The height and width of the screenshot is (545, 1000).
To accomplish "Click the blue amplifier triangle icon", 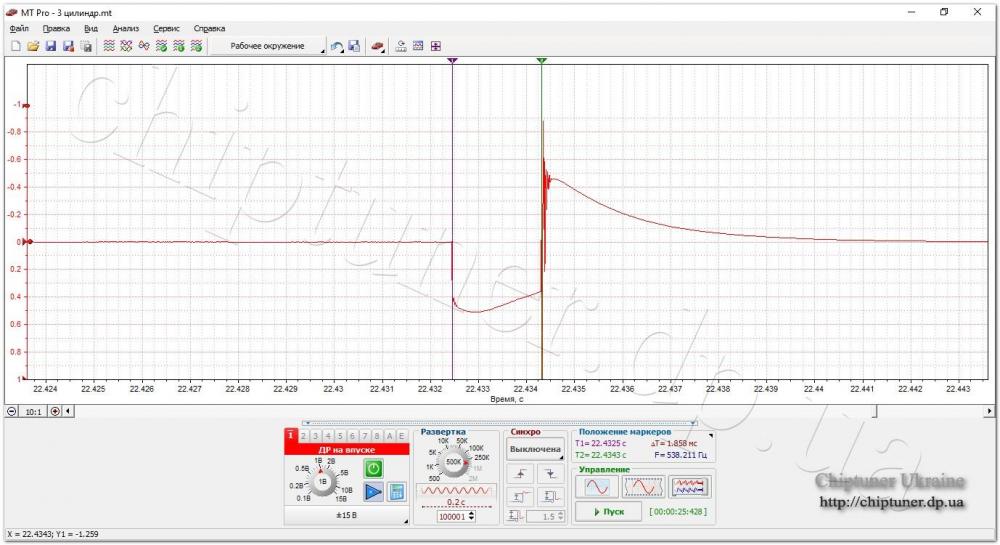I will [x=373, y=491].
